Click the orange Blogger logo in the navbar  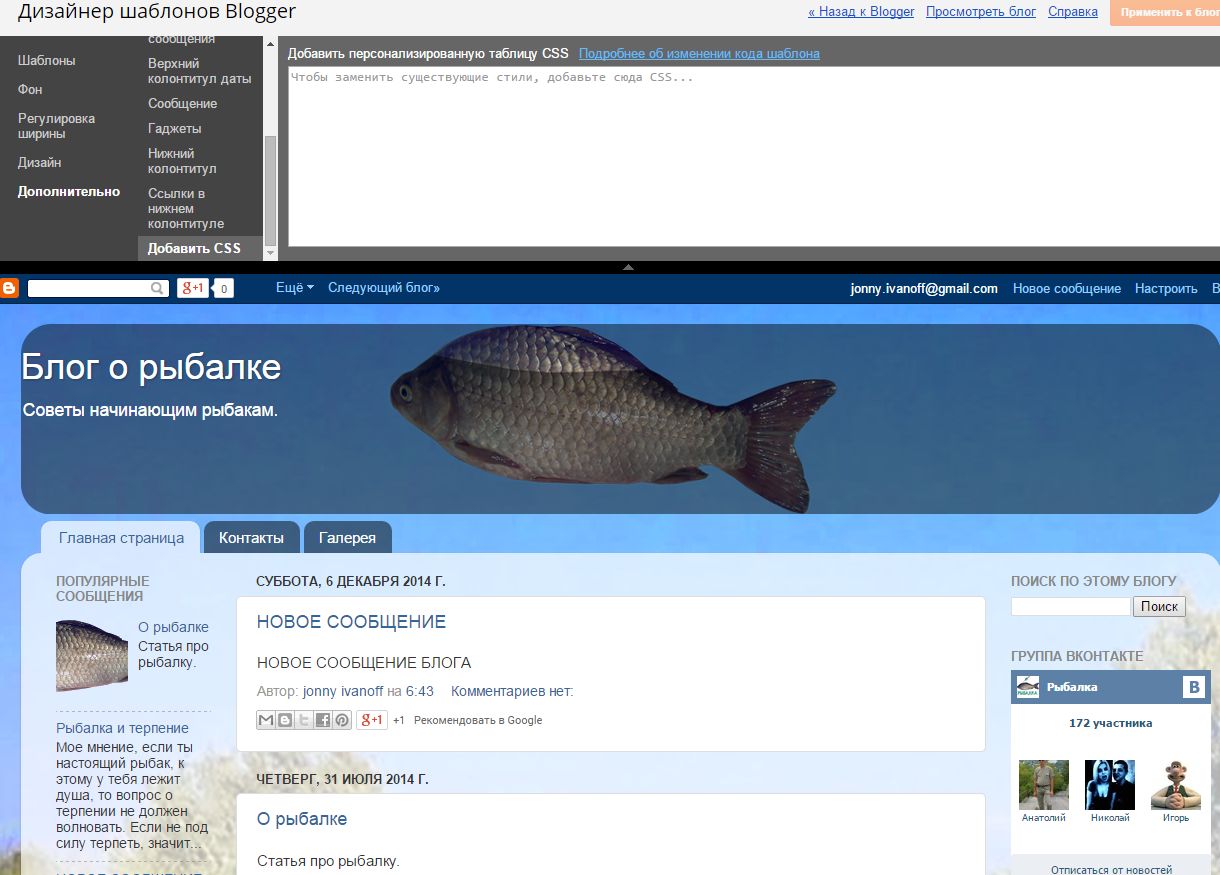[9, 288]
